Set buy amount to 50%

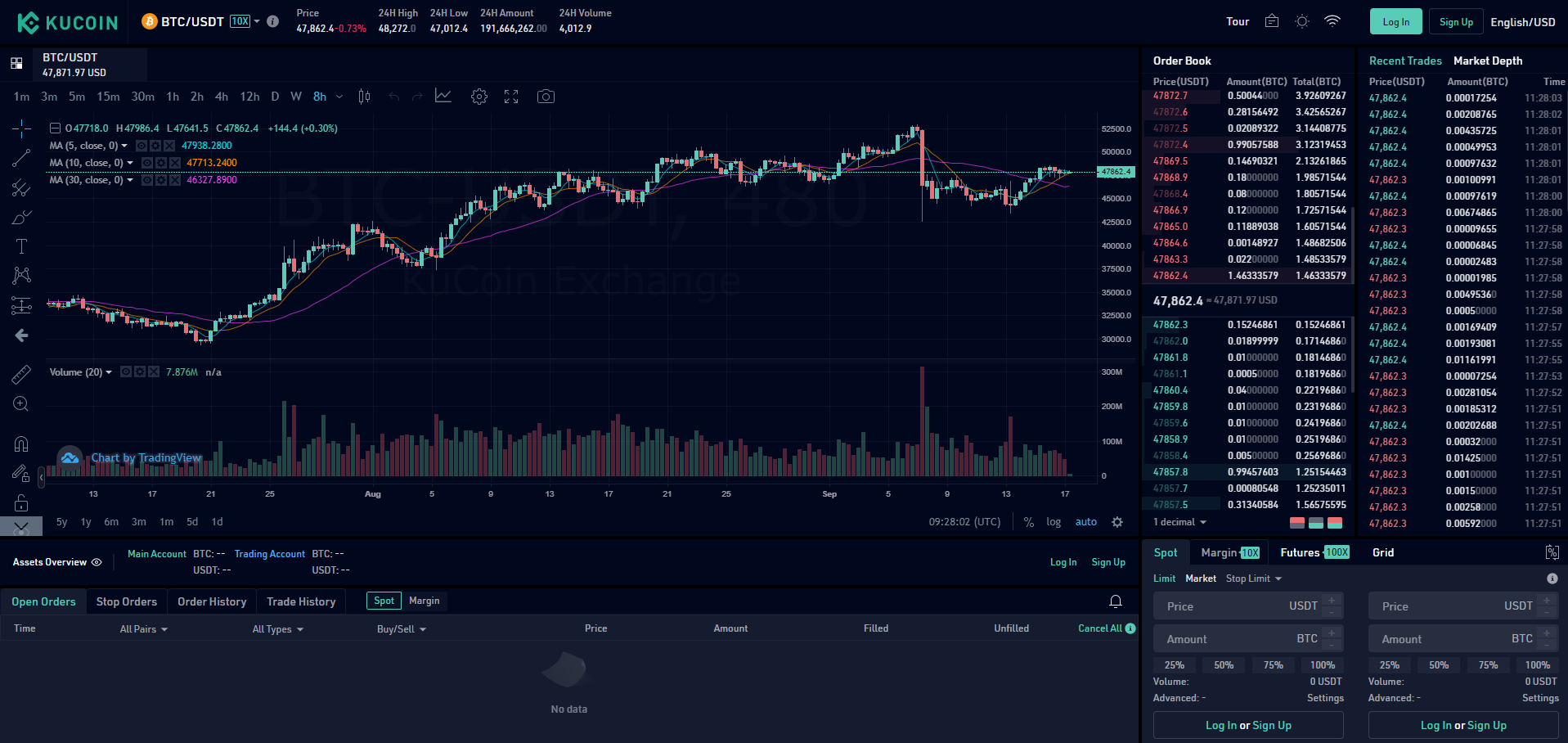tap(1224, 665)
